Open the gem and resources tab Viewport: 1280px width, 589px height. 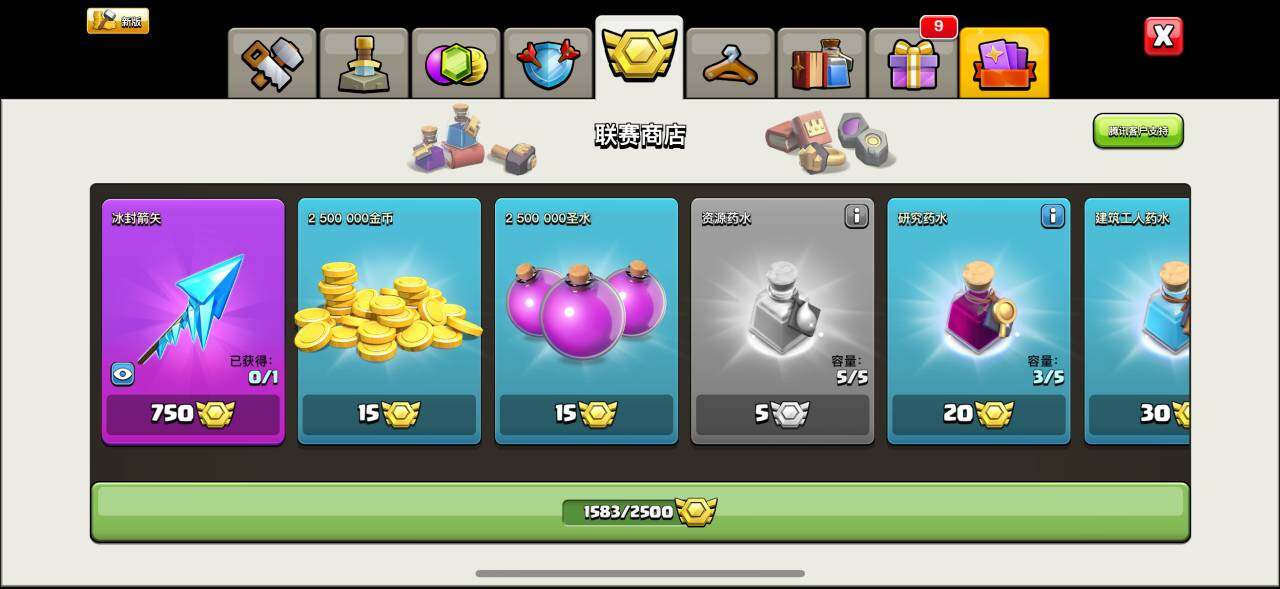[456, 64]
